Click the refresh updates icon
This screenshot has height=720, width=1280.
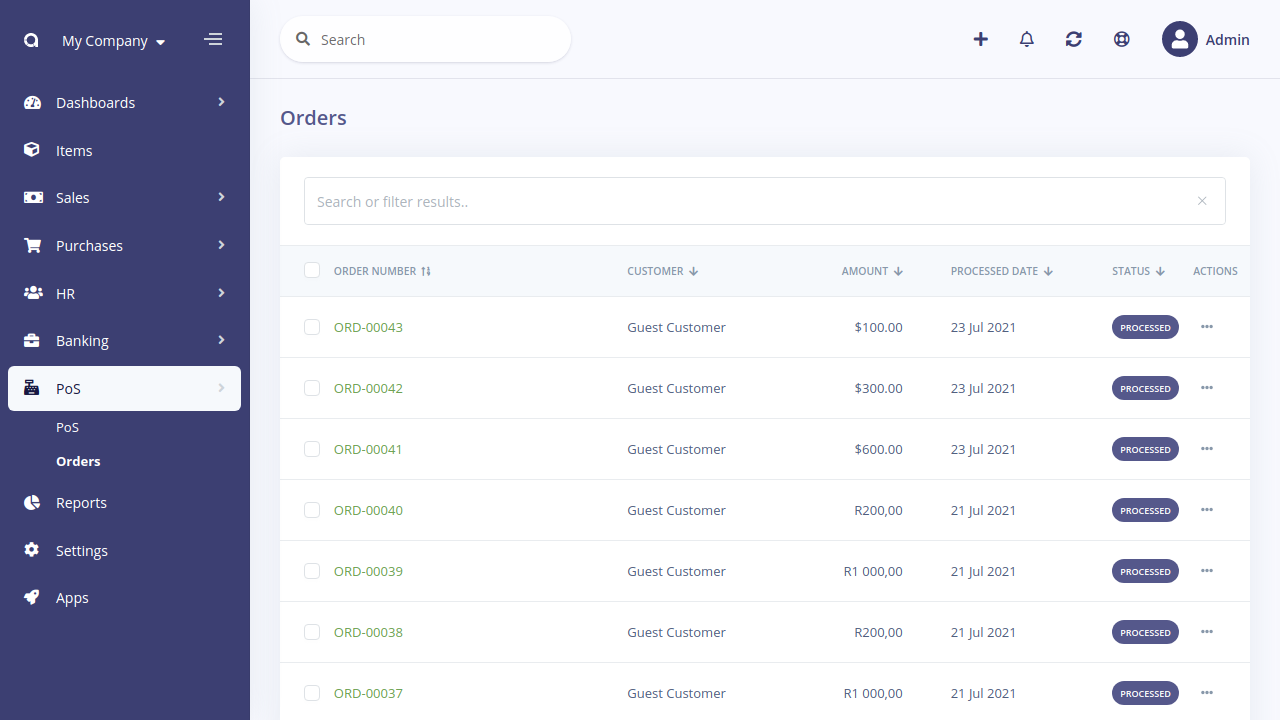(x=1074, y=39)
